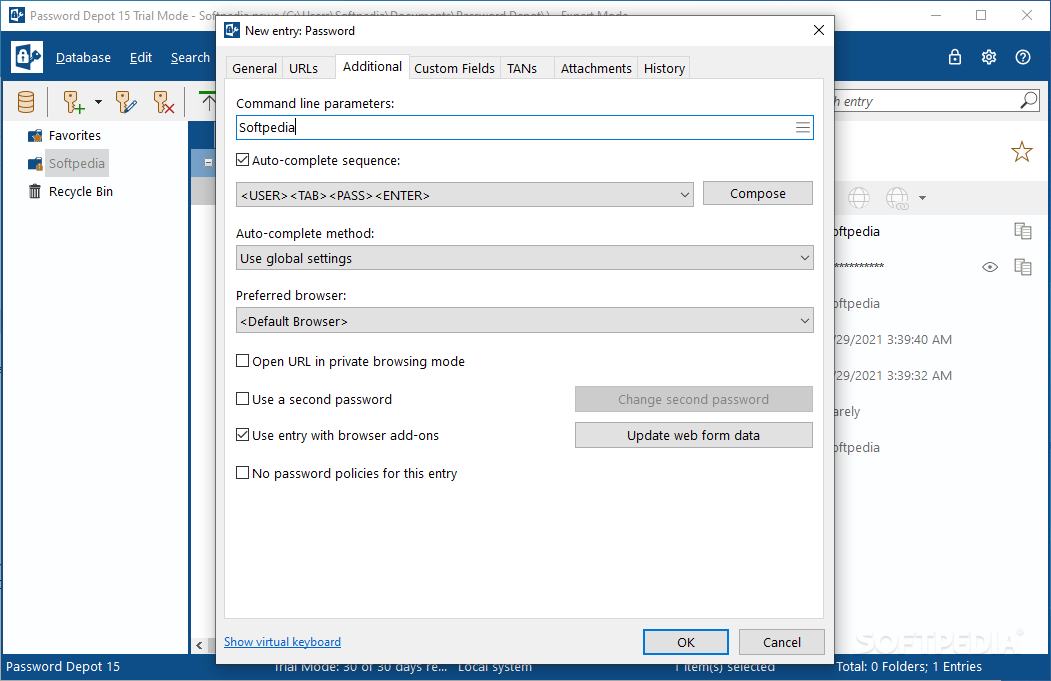
Task: Reveal password with eye icon
Action: [x=990, y=267]
